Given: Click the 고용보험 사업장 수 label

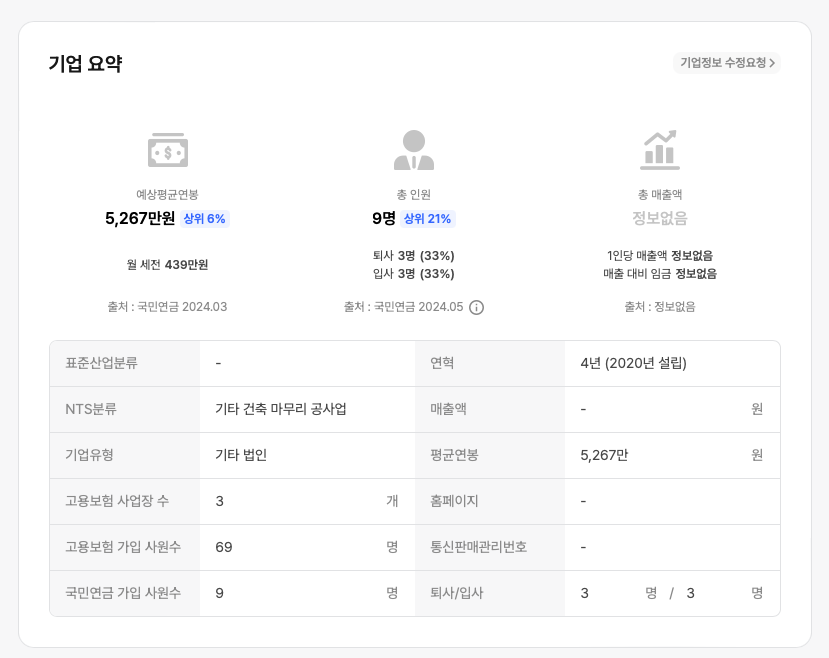Looking at the screenshot, I should [117, 501].
